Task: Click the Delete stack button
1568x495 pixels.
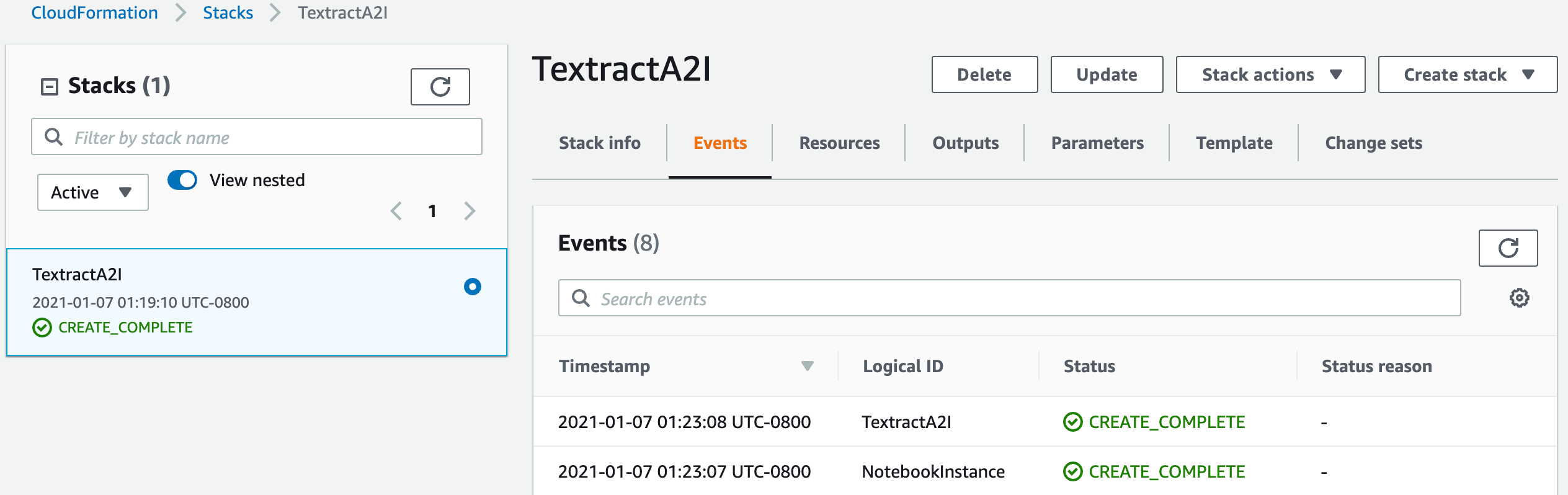Action: pos(984,74)
